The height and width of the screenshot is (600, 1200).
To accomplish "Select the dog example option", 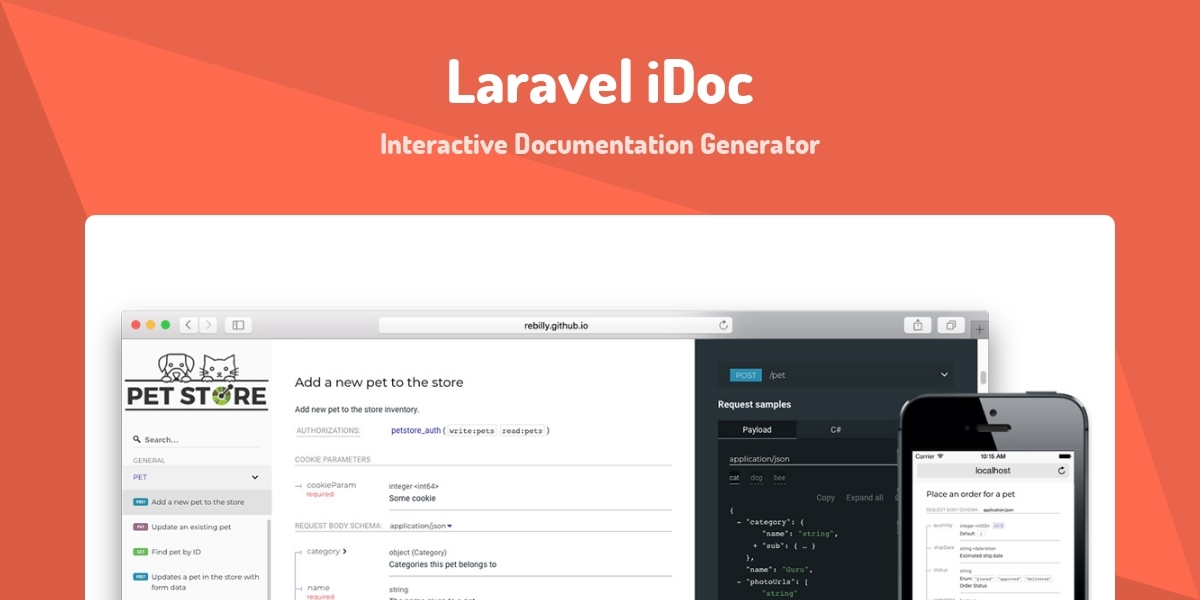I will click(x=757, y=478).
